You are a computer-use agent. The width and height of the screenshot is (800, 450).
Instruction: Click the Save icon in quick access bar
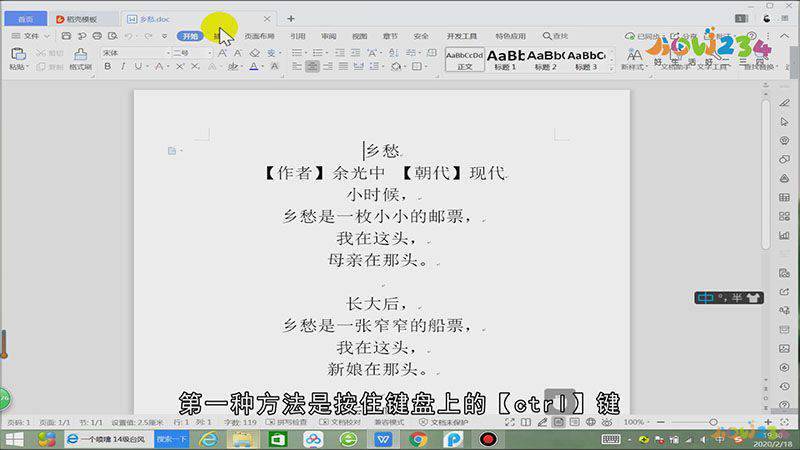pos(66,36)
